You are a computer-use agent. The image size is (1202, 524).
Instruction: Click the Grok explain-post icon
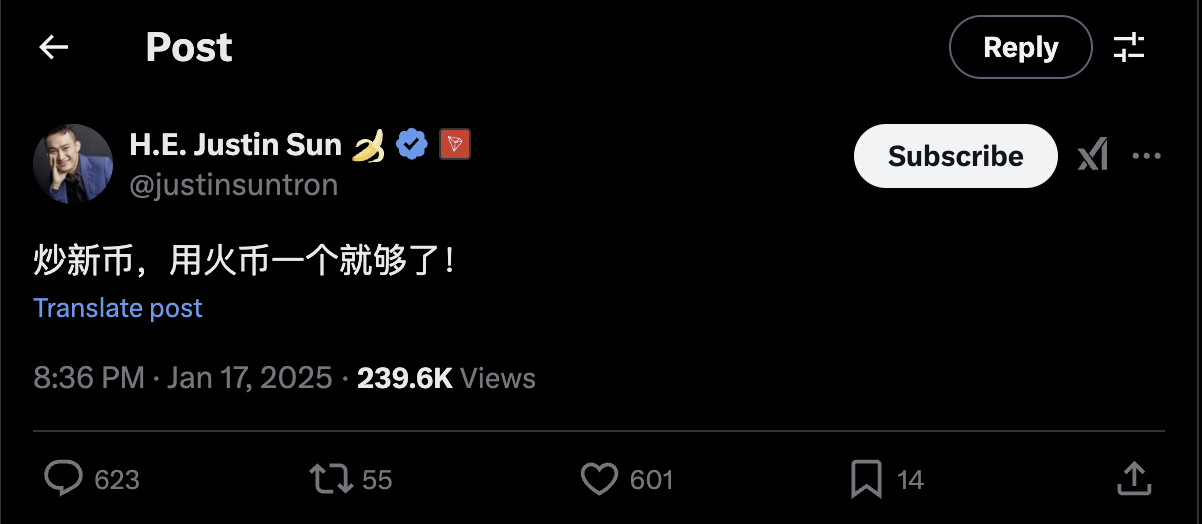(1092, 156)
